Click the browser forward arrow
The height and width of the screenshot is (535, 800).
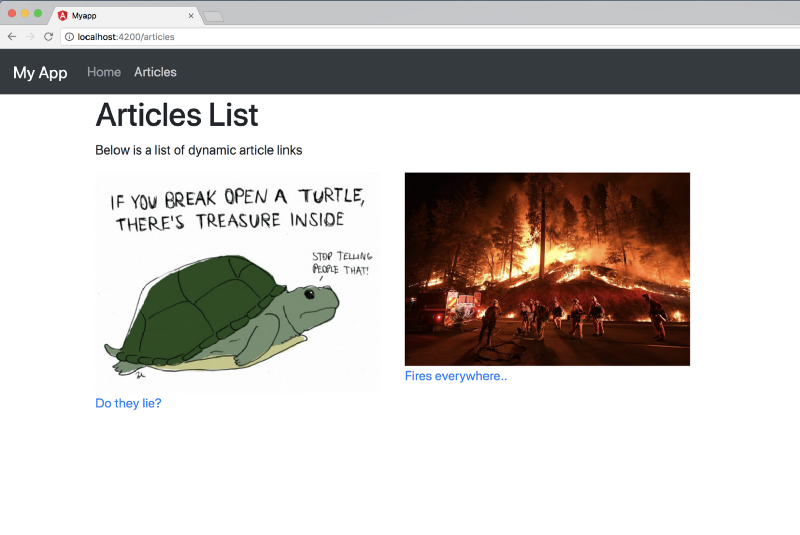(x=30, y=37)
